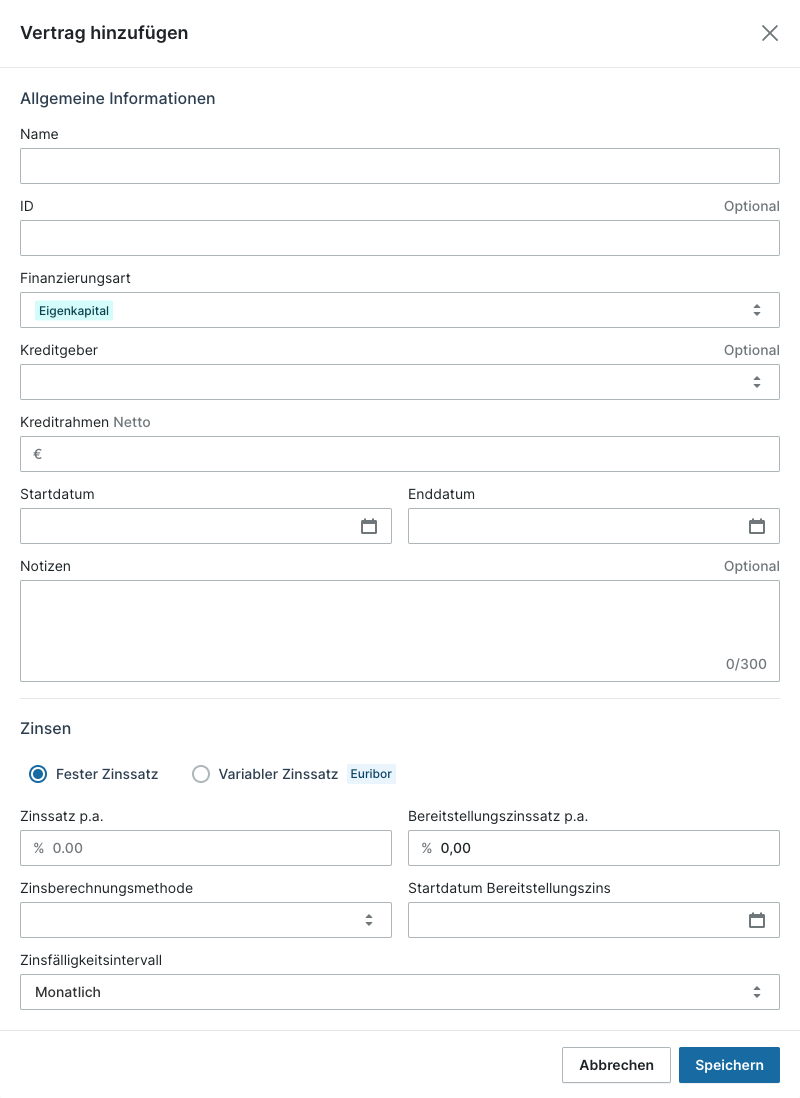Click percent symbol in Zinssatz p.a. field
Viewport: 800px width, 1098px height.
point(39,848)
